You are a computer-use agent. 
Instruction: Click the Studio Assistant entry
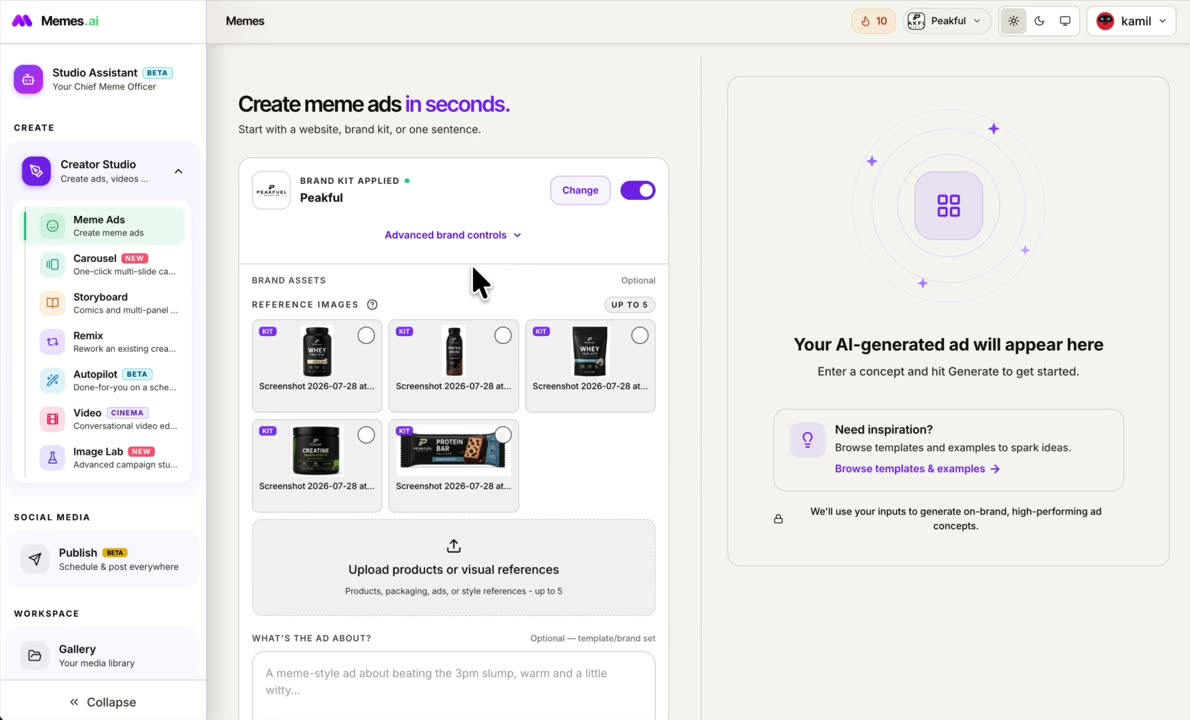point(102,79)
